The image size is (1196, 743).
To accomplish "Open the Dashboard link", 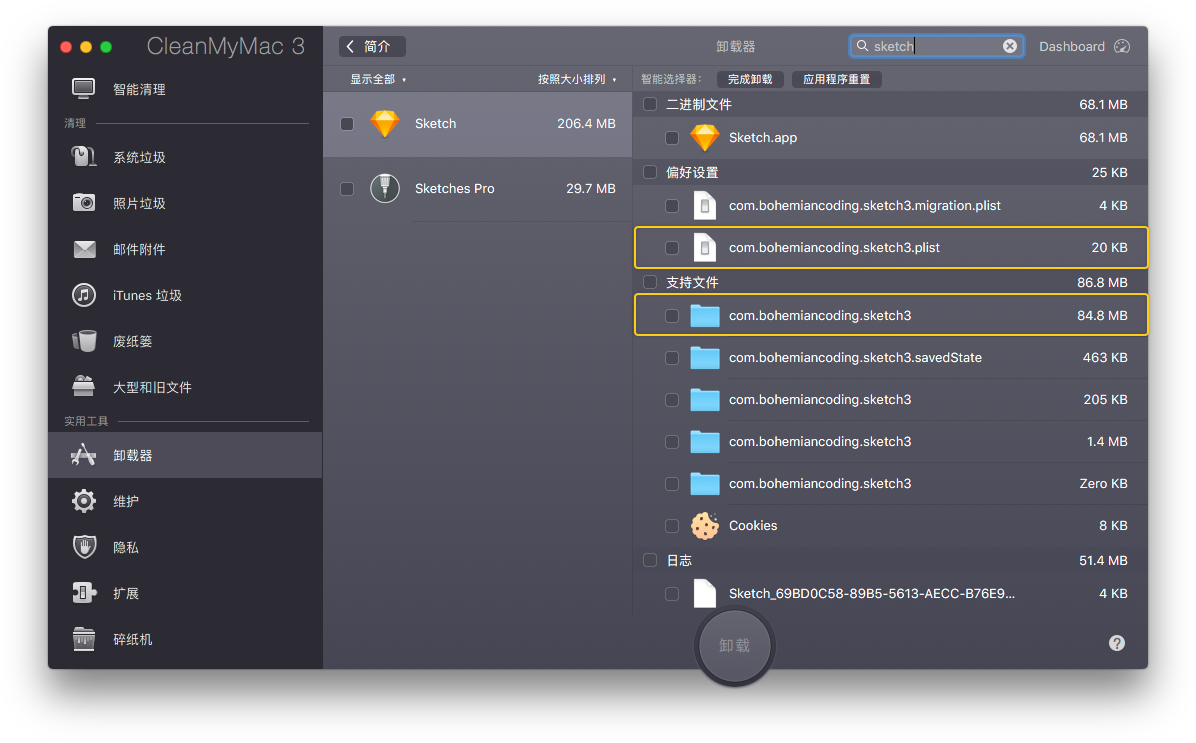I will coord(1072,47).
